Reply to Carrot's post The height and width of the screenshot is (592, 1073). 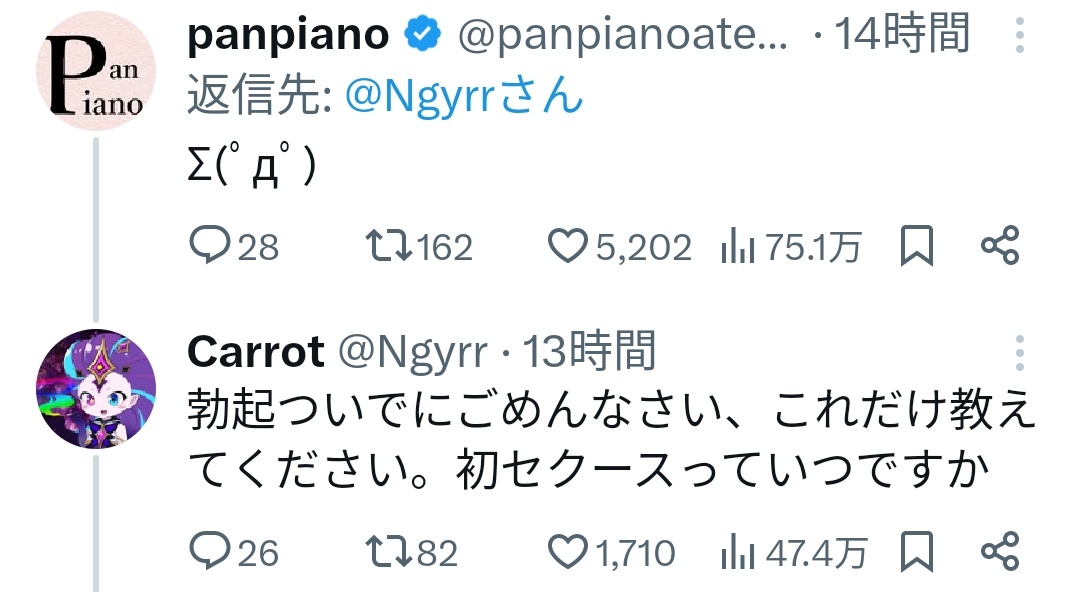[x=210, y=551]
